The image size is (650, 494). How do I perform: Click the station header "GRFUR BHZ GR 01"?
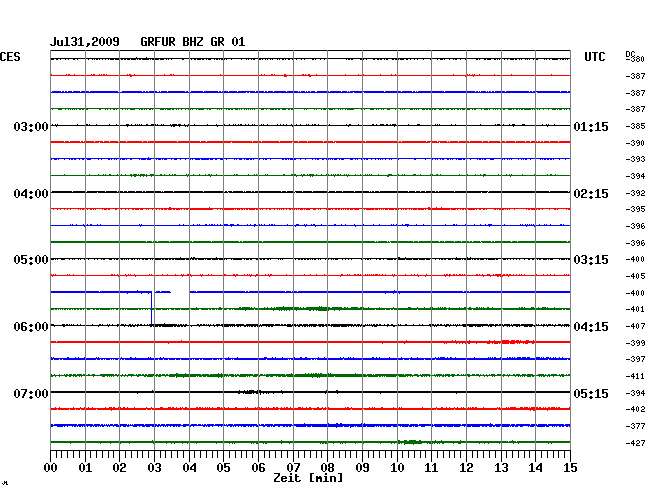193,42
